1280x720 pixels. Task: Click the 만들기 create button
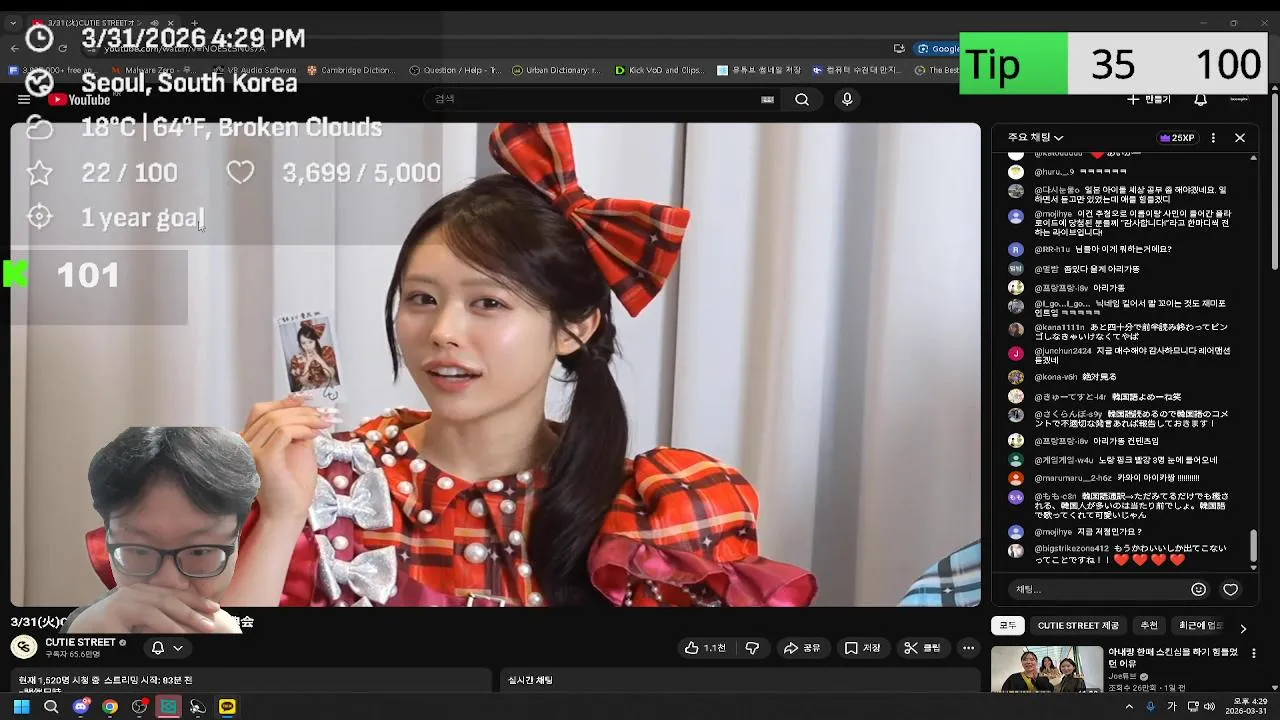(x=1148, y=99)
